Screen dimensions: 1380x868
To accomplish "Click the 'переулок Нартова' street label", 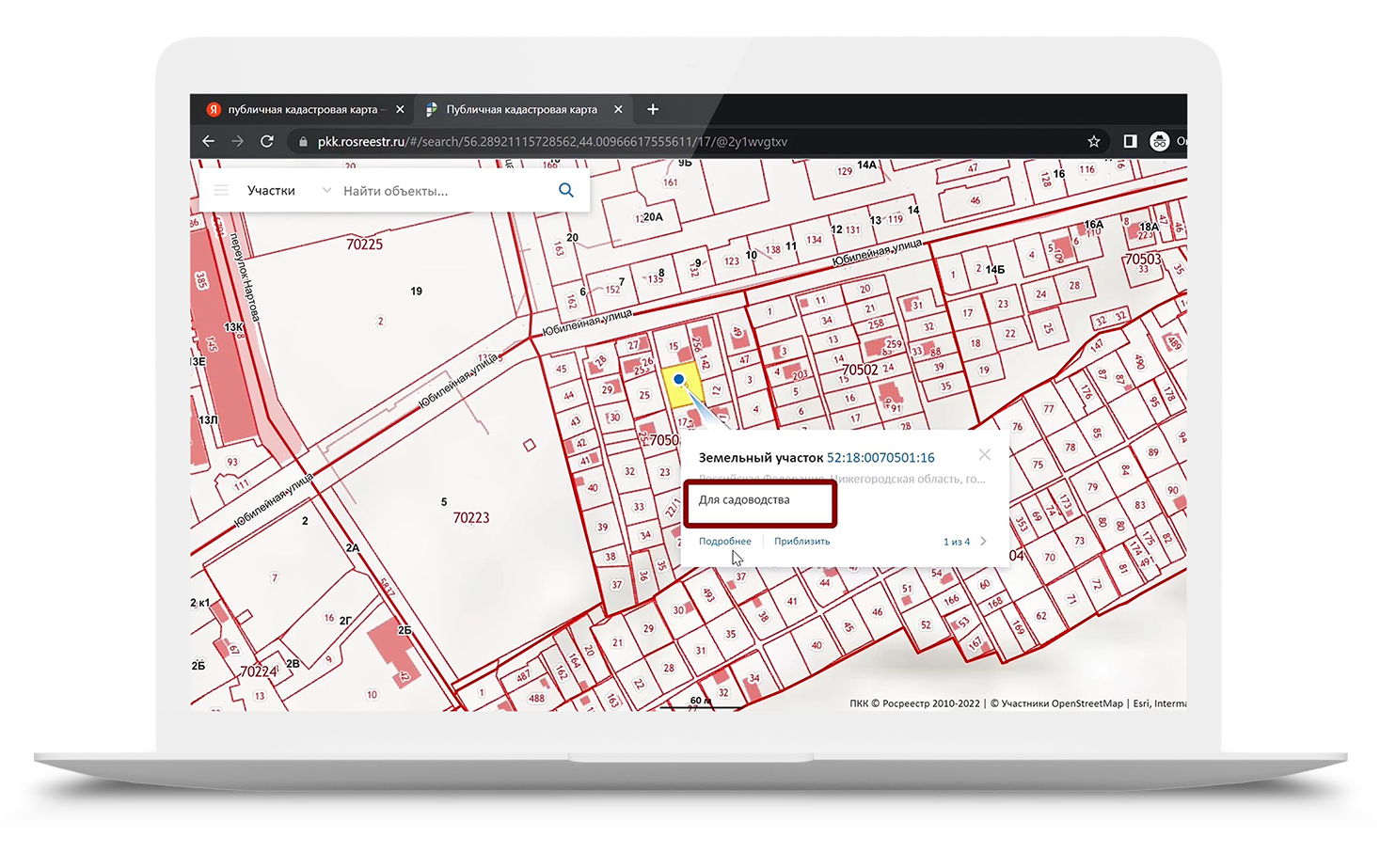I will click(244, 277).
